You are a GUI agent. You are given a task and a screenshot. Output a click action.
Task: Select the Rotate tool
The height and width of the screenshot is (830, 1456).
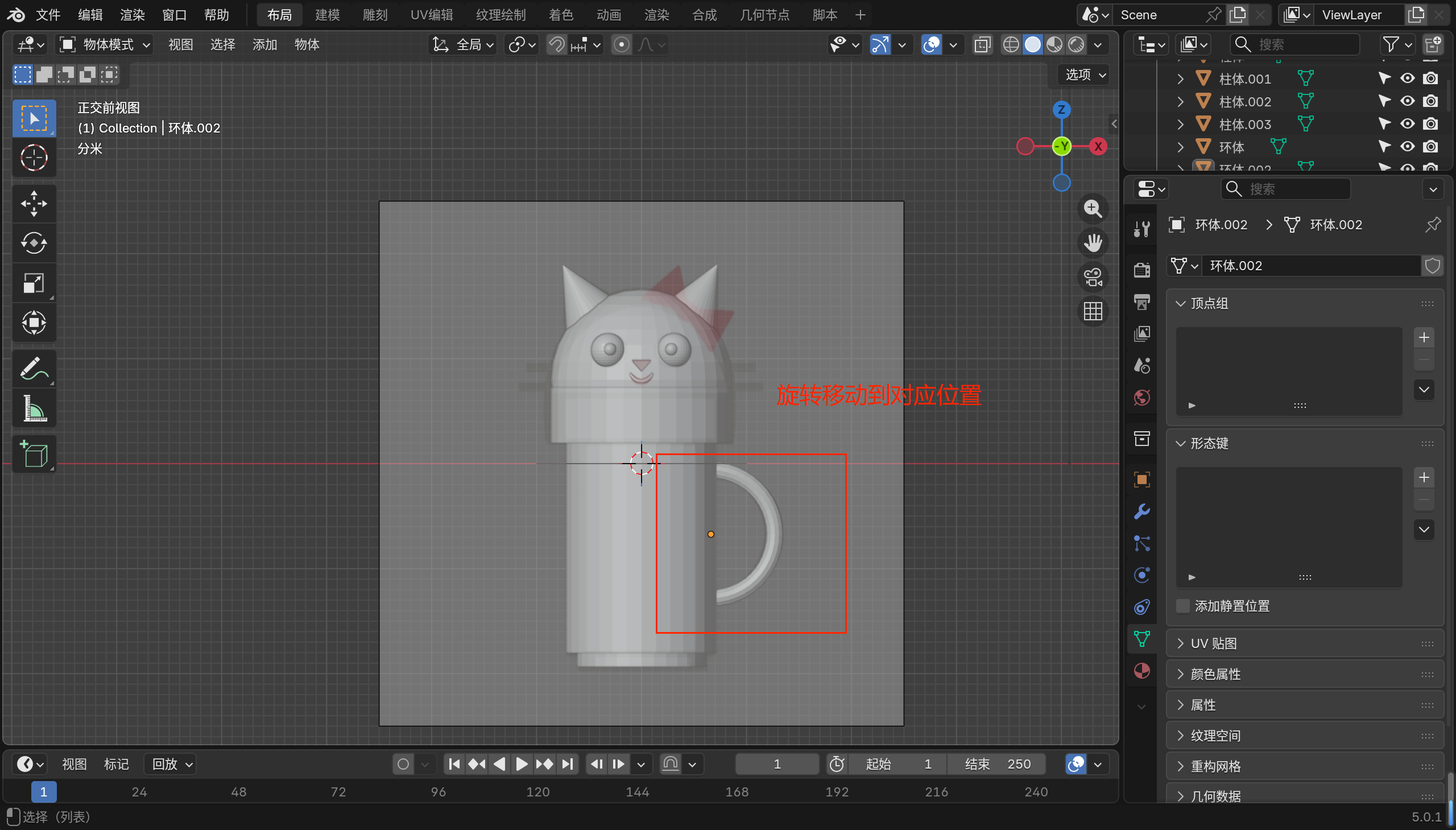tap(34, 243)
